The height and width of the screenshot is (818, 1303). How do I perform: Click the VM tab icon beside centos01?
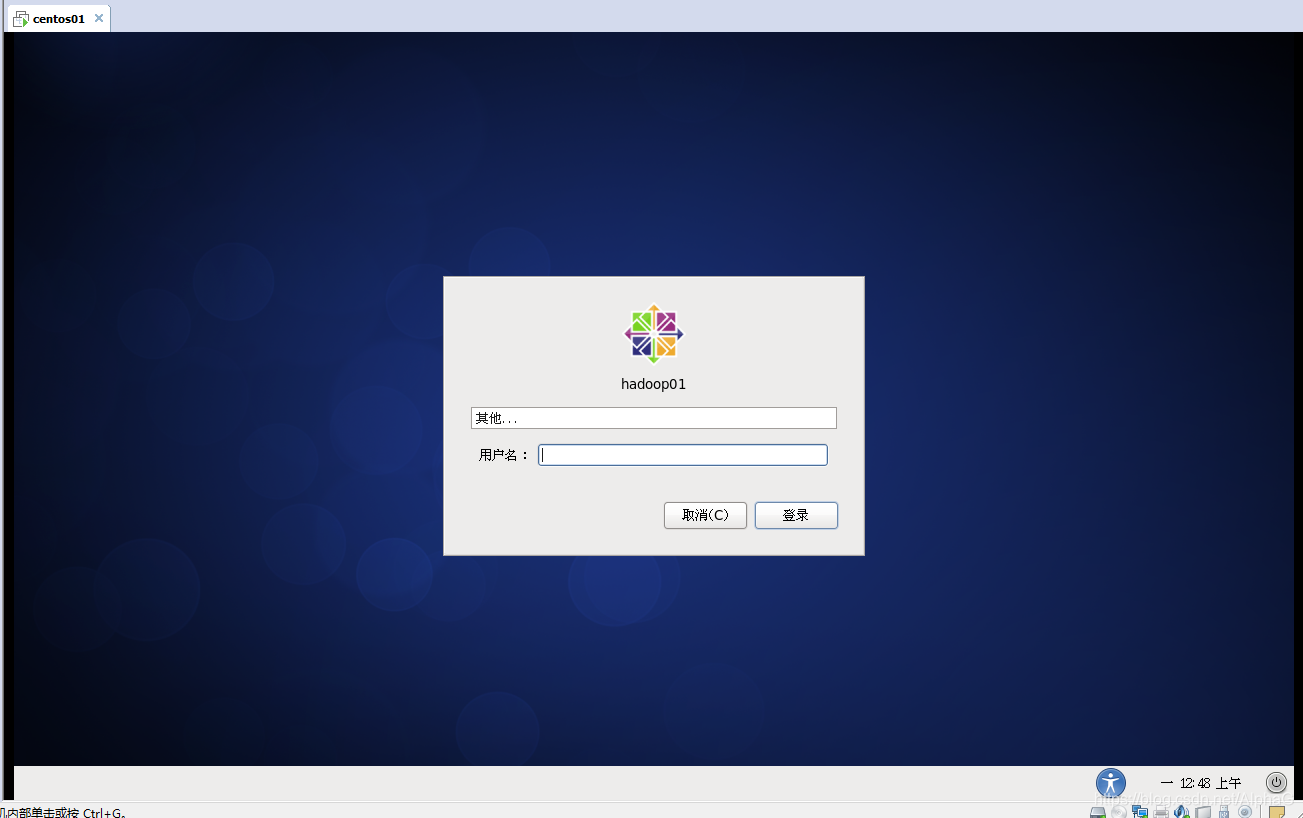(20, 19)
